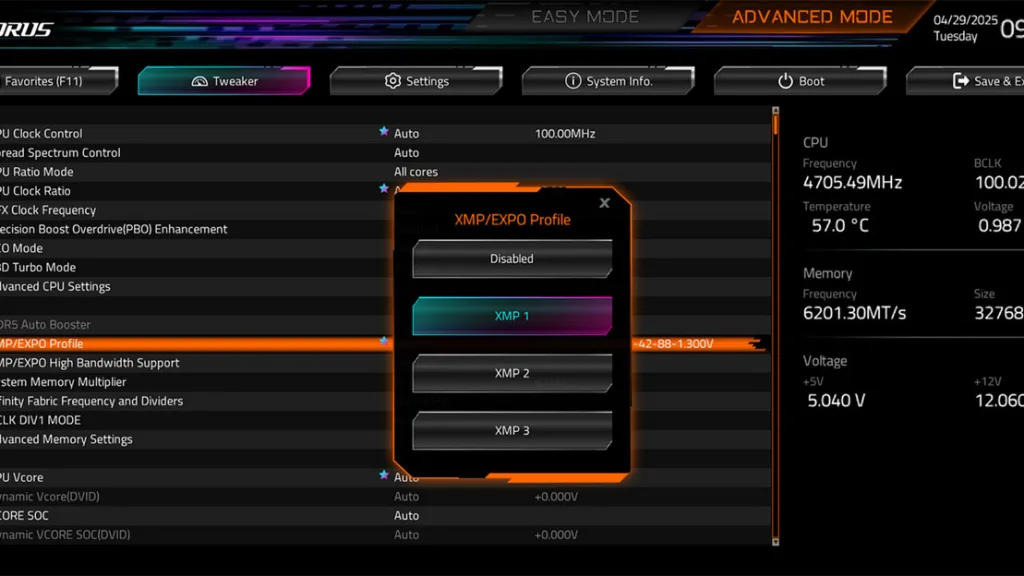Viewport: 1024px width, 576px height.
Task: Click memory frequency 6201.30MT/s readout
Action: (854, 313)
